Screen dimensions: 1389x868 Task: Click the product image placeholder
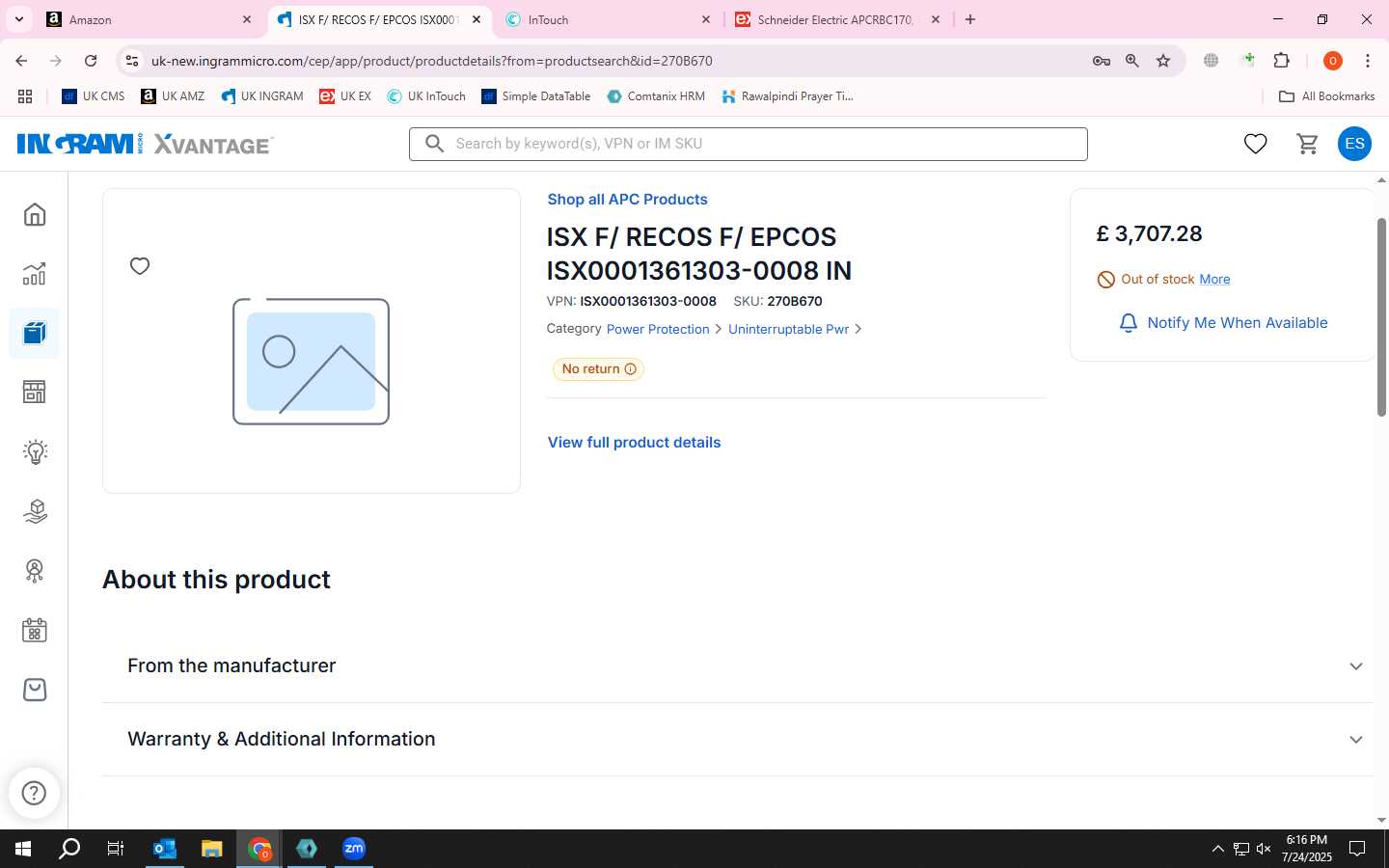click(x=311, y=362)
